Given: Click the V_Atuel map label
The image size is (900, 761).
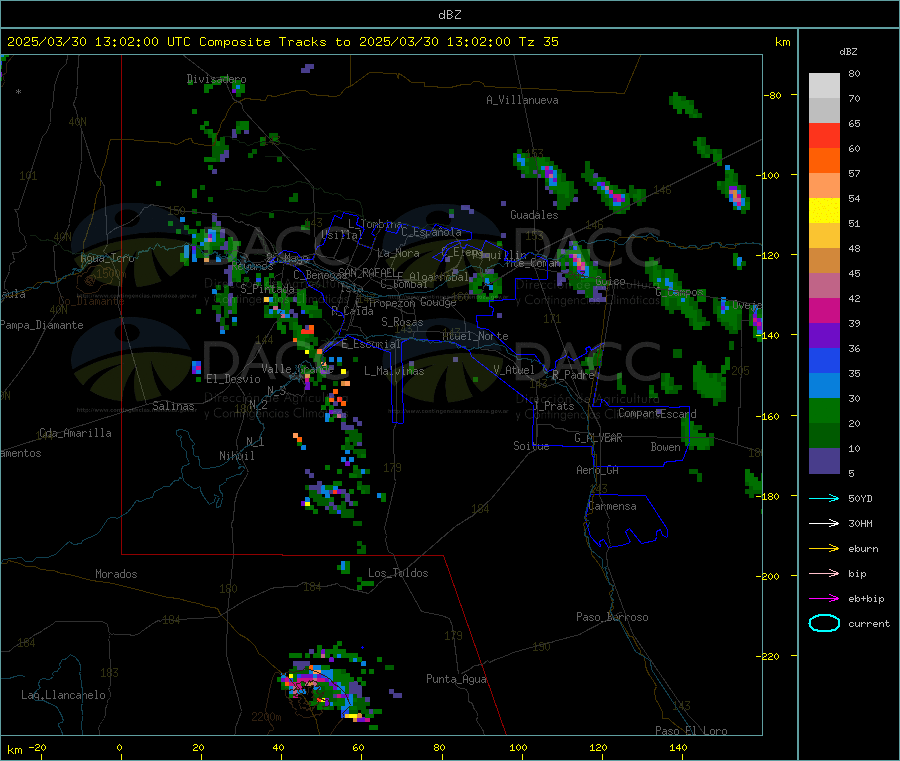Looking at the screenshot, I should (514, 370).
